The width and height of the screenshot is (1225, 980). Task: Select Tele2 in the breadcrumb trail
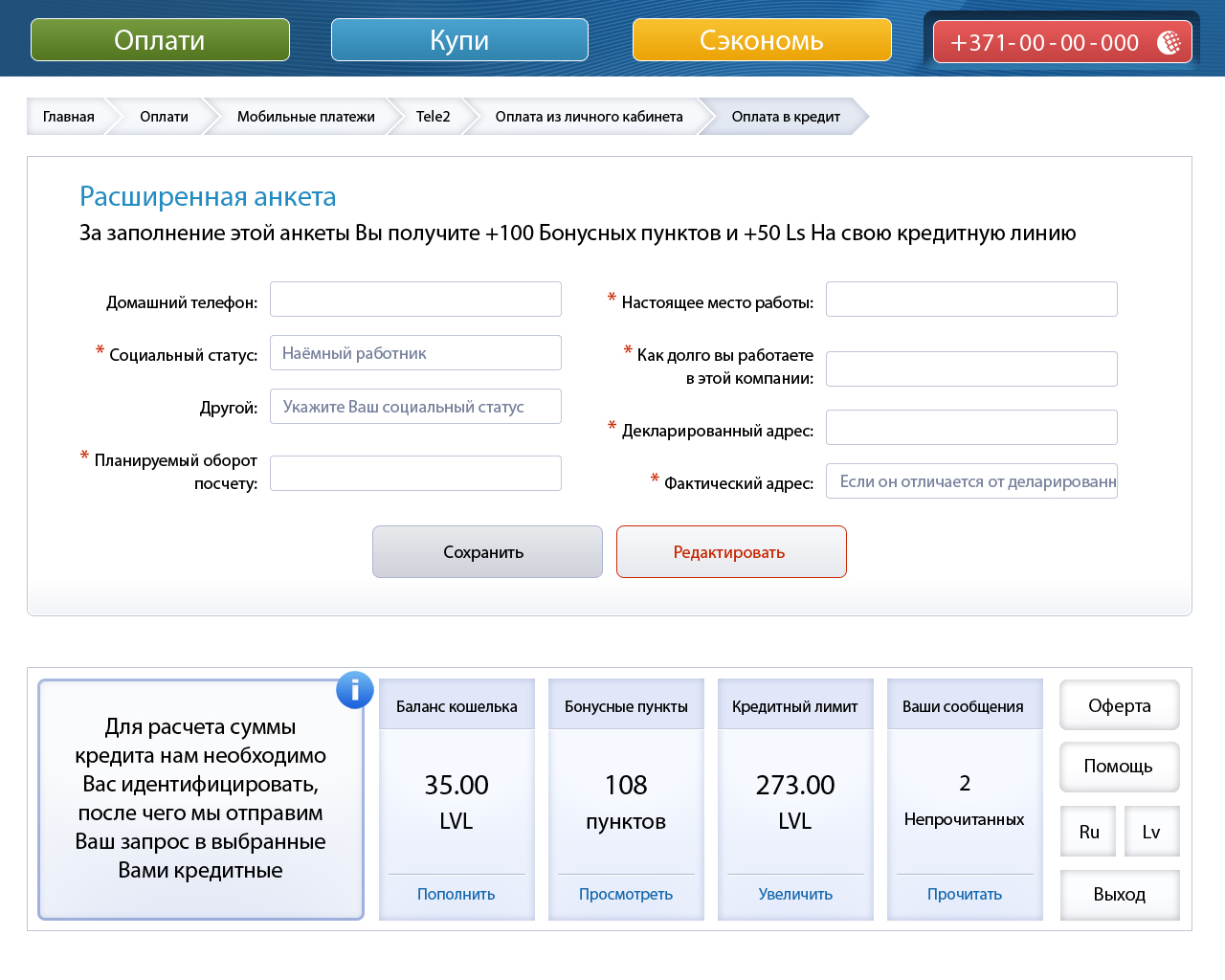coord(433,117)
